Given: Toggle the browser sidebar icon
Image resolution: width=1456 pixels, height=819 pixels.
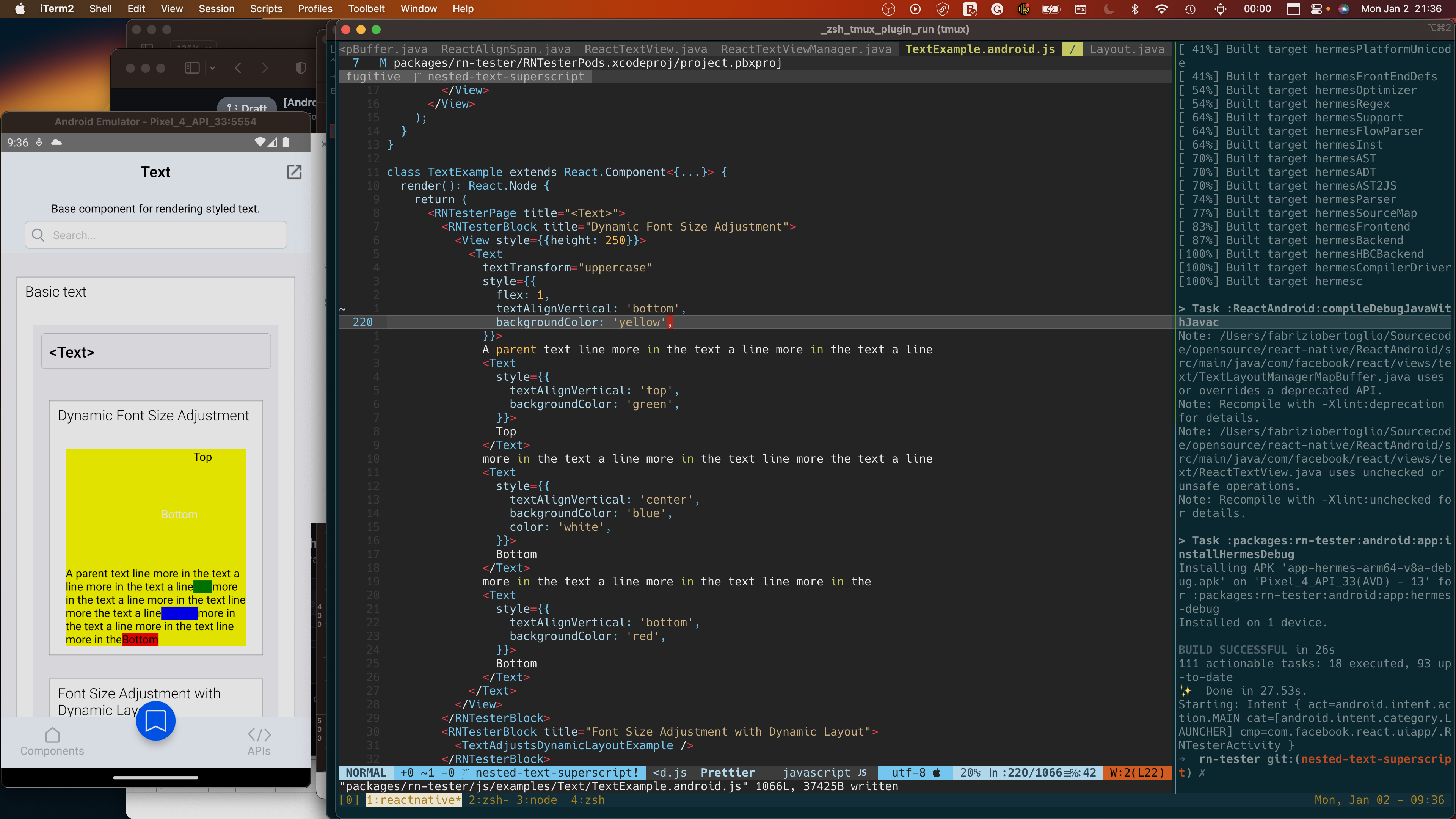Looking at the screenshot, I should click(x=192, y=68).
